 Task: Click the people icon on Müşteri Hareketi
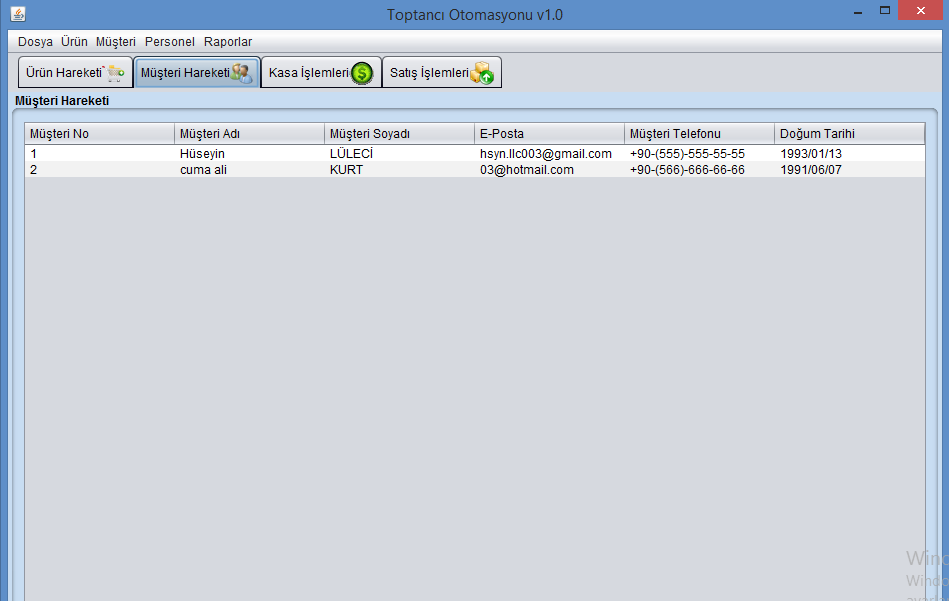click(x=241, y=73)
